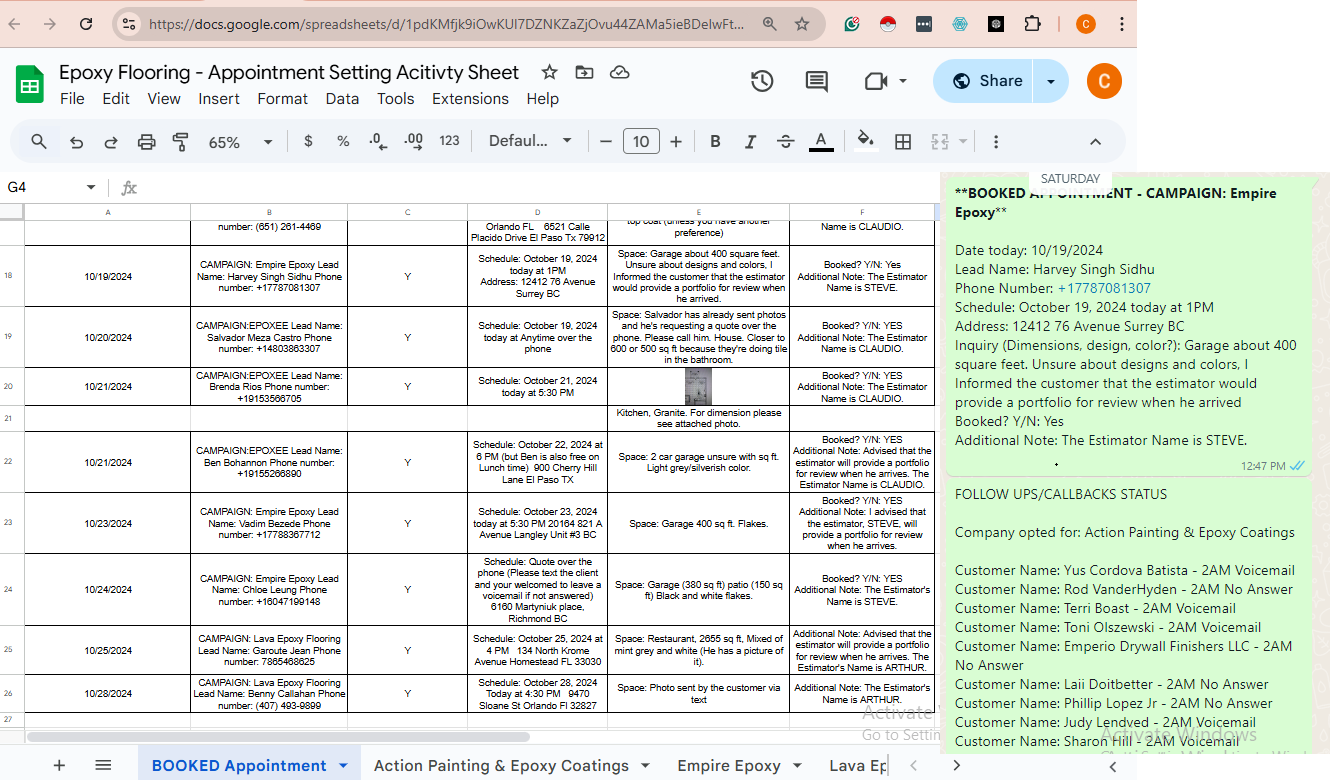
Task: Pick a cell fill color
Action: 866,141
